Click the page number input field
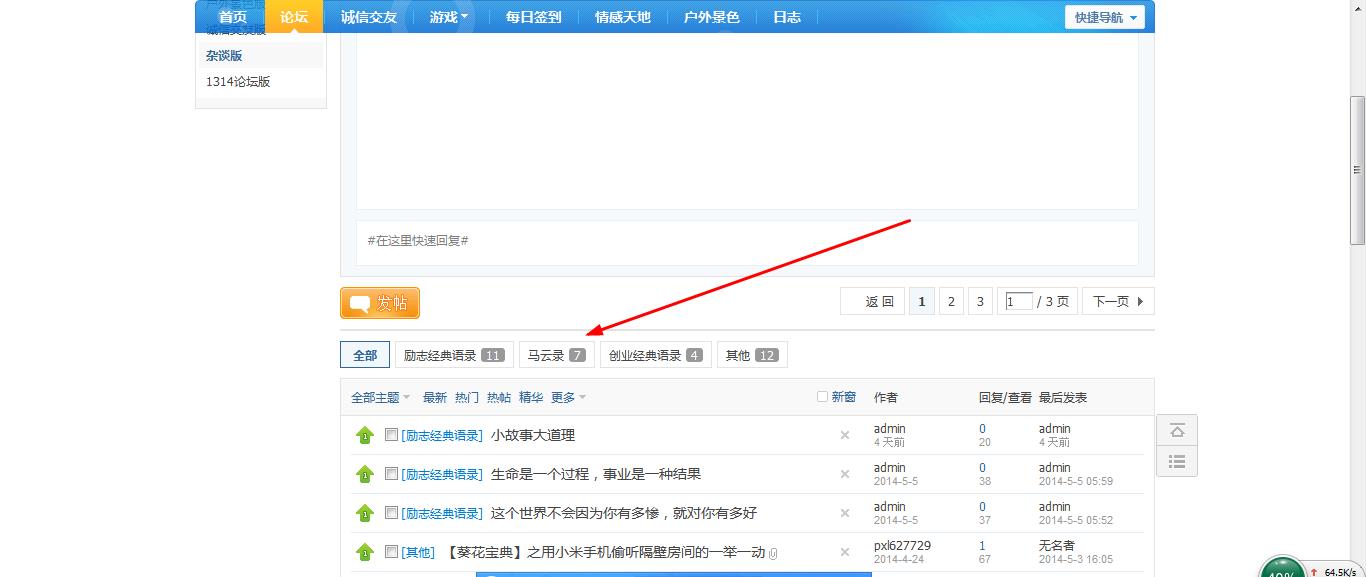1366x577 pixels. pos(1018,301)
